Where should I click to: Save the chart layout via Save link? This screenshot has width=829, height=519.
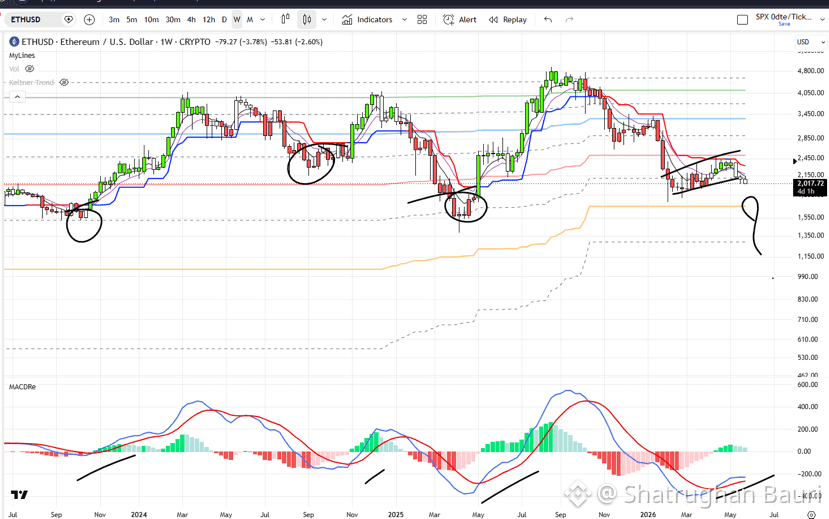point(784,24)
